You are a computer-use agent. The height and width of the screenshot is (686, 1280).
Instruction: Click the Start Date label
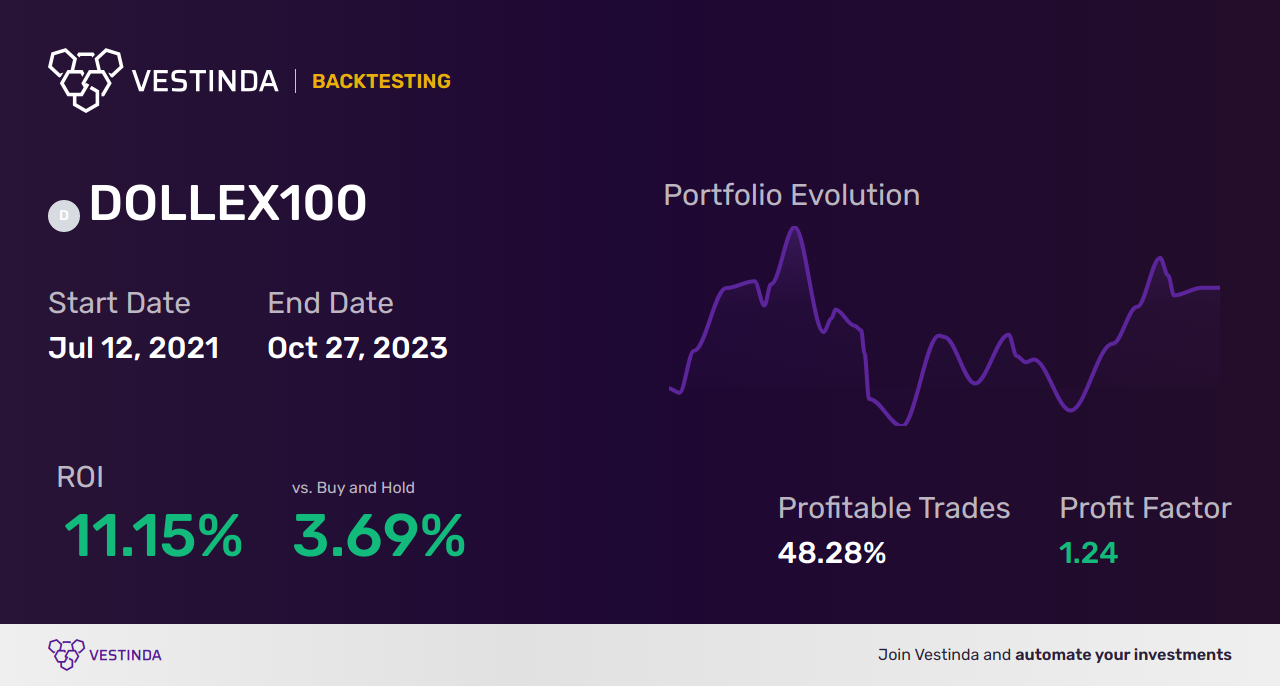[119, 303]
